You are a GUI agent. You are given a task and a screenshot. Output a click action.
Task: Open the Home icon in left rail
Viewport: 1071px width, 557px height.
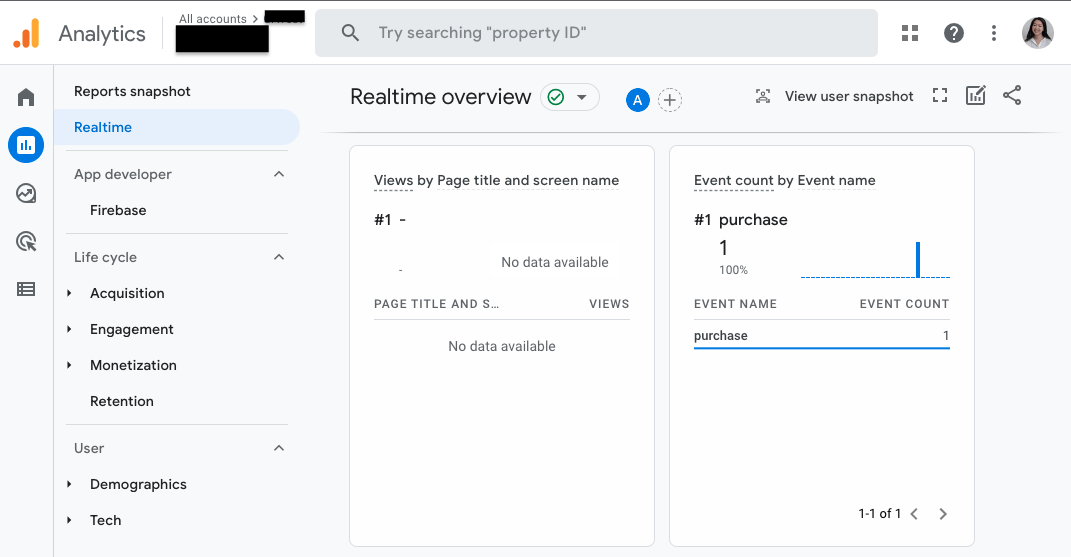pos(26,97)
